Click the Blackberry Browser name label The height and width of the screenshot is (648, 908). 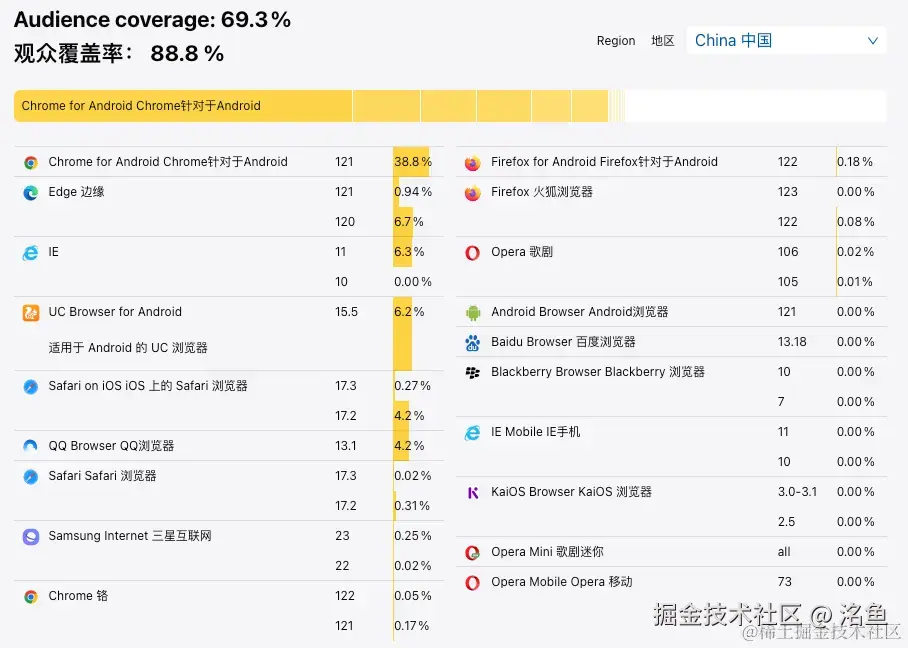click(598, 372)
